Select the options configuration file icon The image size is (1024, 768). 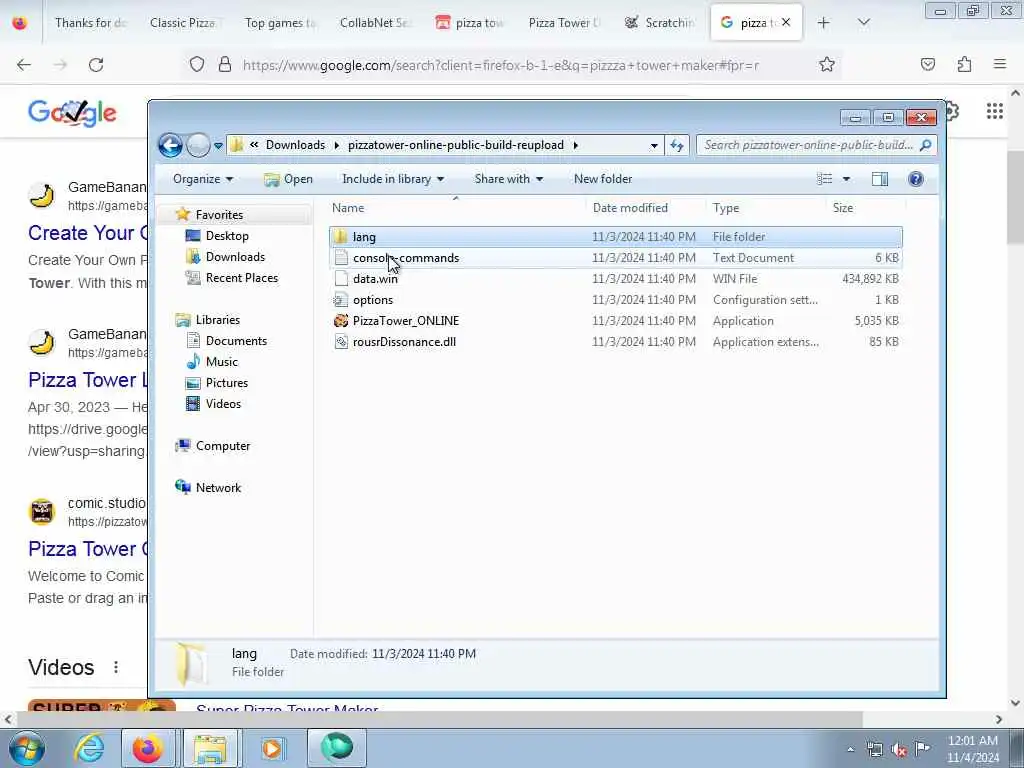pyautogui.click(x=340, y=300)
